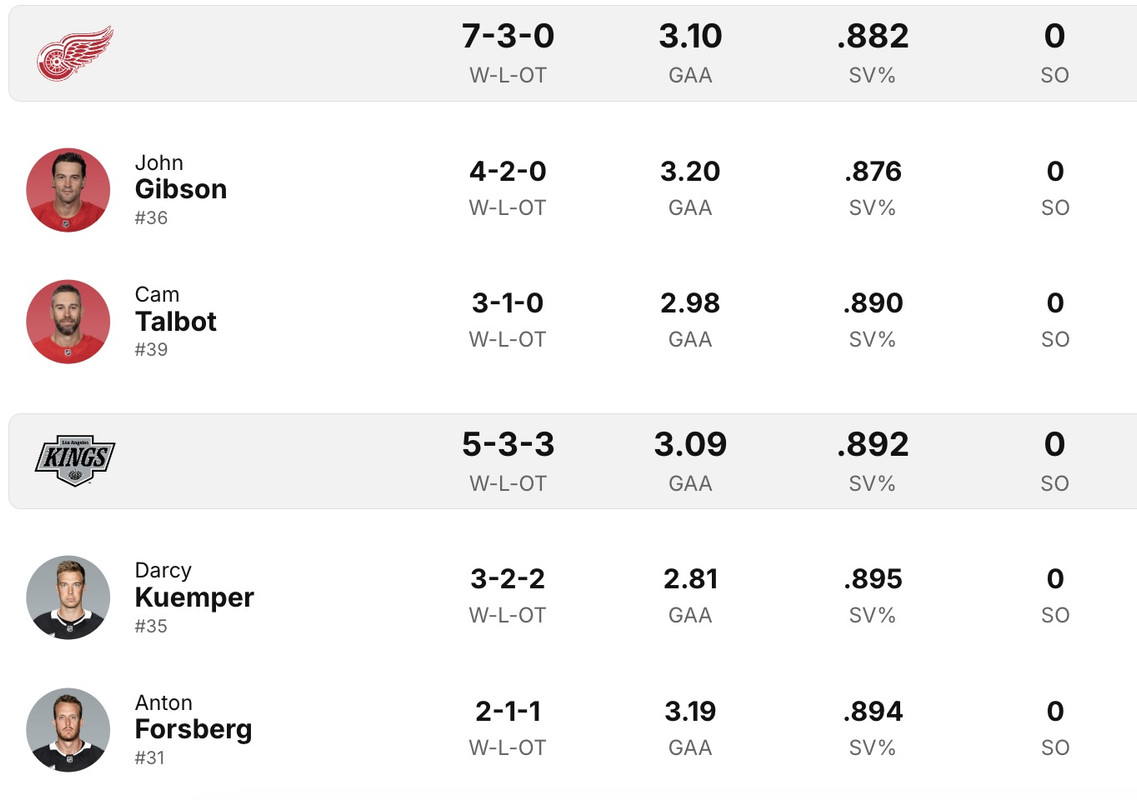Click Kings 3.09 team GAA
The height and width of the screenshot is (800, 1137).
[x=690, y=445]
